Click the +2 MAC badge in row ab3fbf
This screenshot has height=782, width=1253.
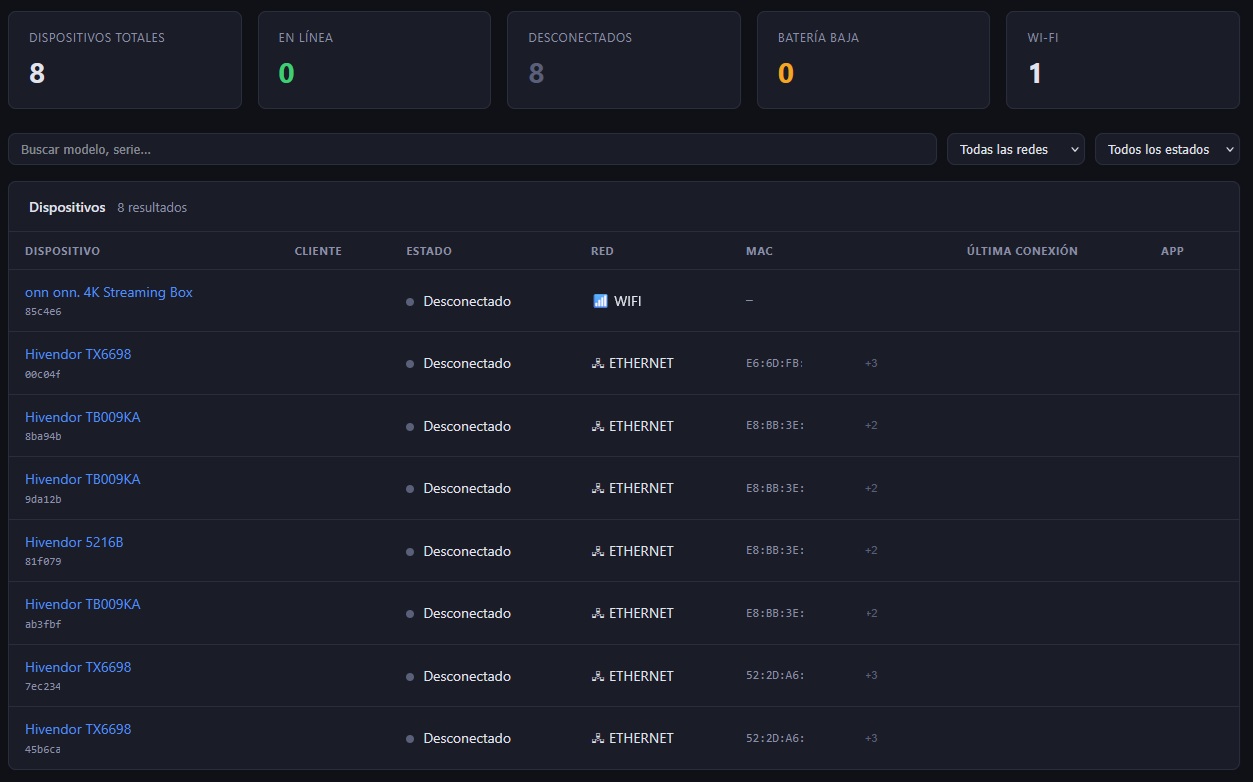tap(871, 613)
